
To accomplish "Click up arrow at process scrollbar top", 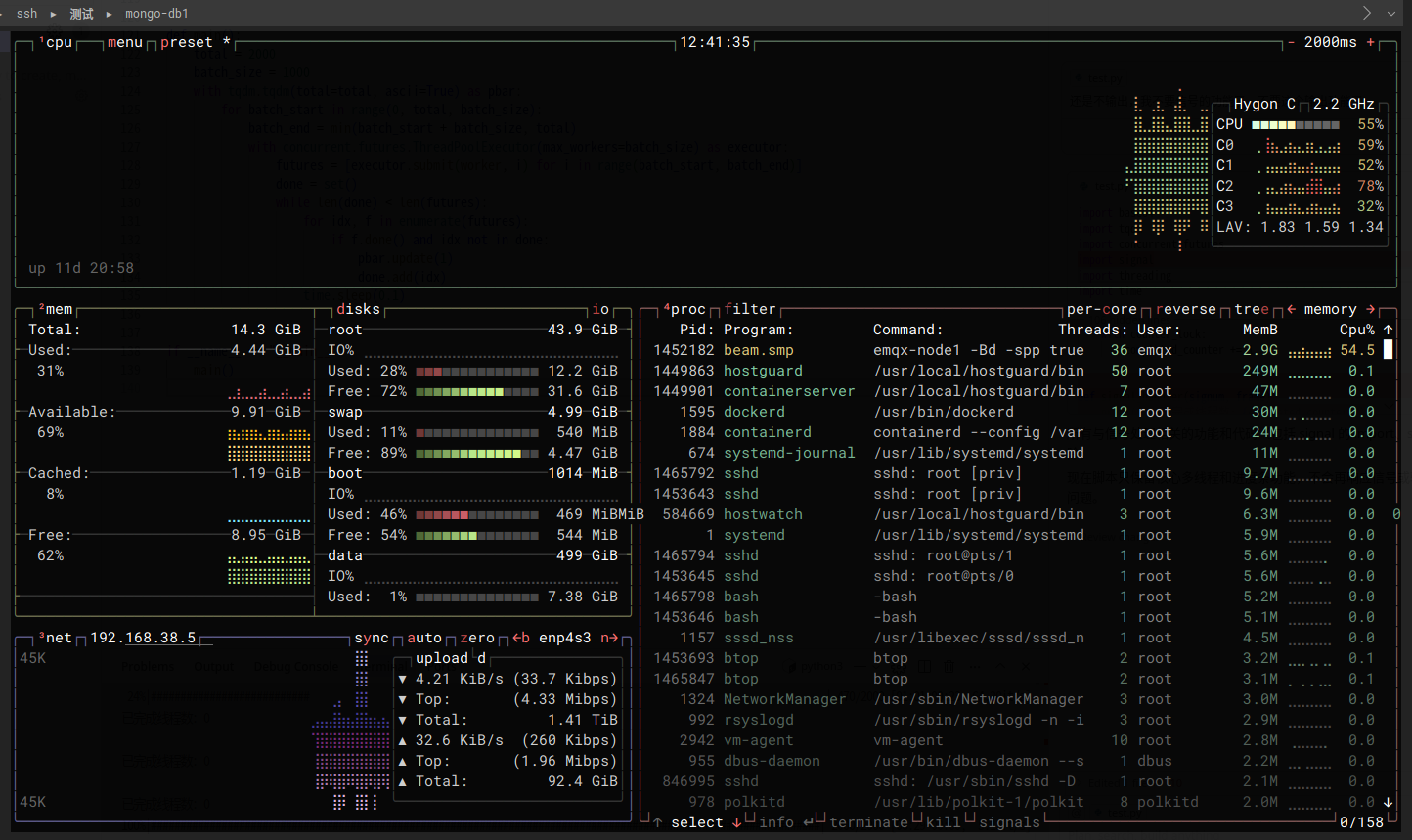I will coord(1388,330).
